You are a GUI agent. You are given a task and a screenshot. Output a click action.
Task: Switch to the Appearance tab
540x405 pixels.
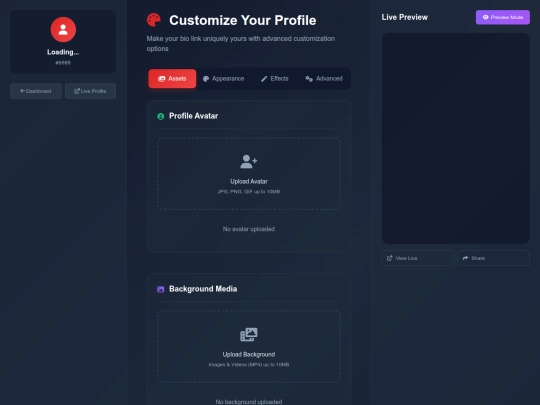pos(224,79)
